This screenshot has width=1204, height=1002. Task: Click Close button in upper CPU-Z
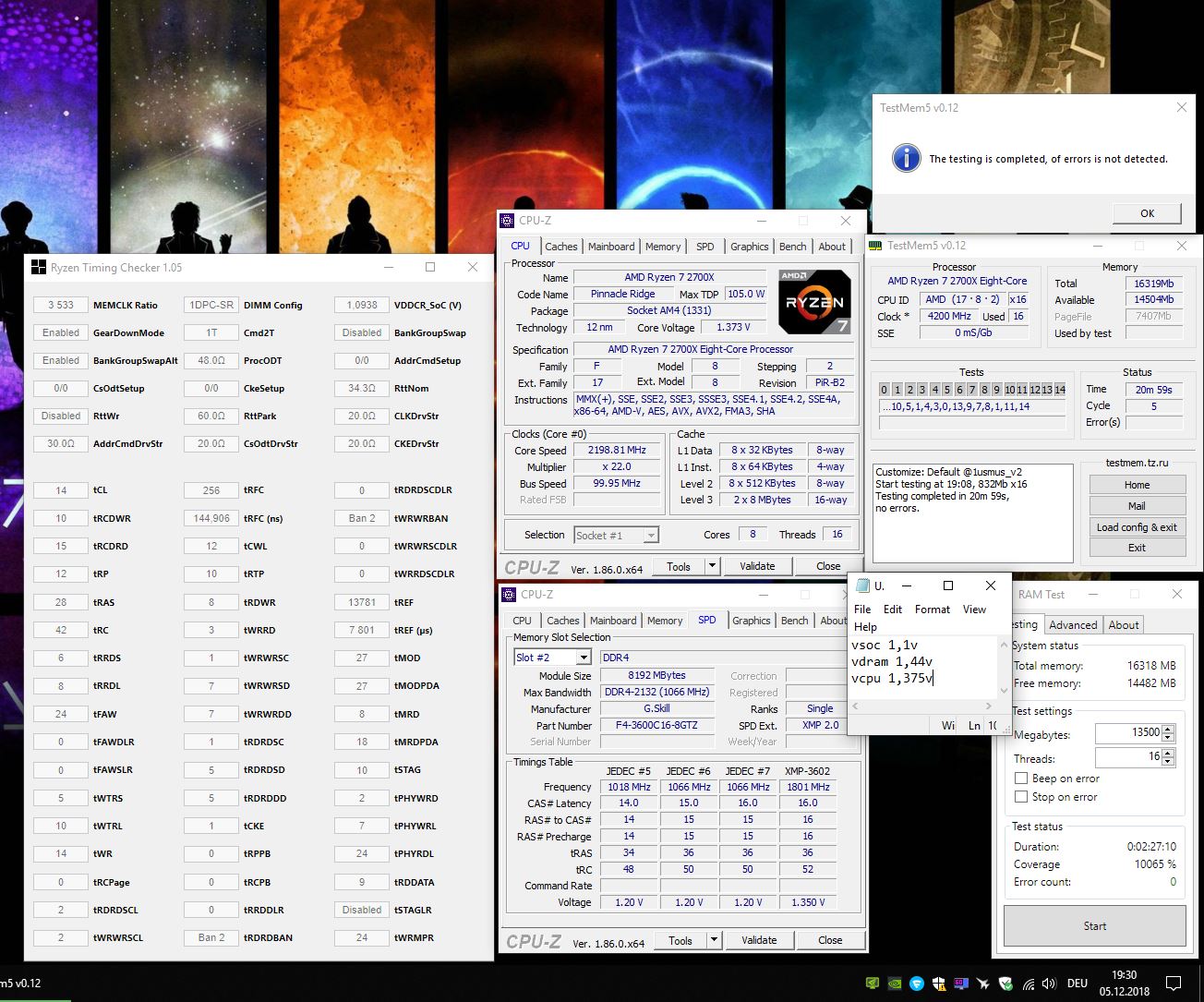(x=828, y=566)
